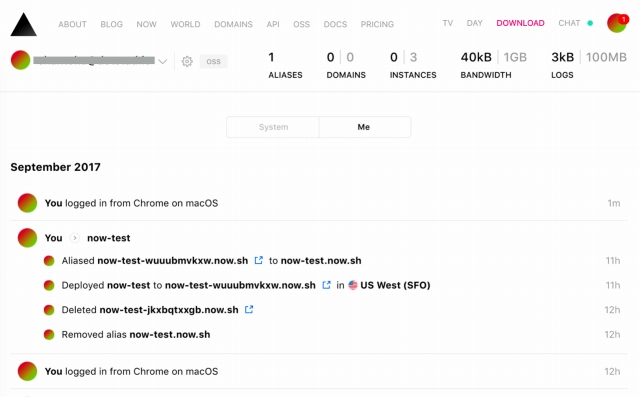640x397 pixels.
Task: Toggle the DAY theme mode
Action: click(x=474, y=23)
